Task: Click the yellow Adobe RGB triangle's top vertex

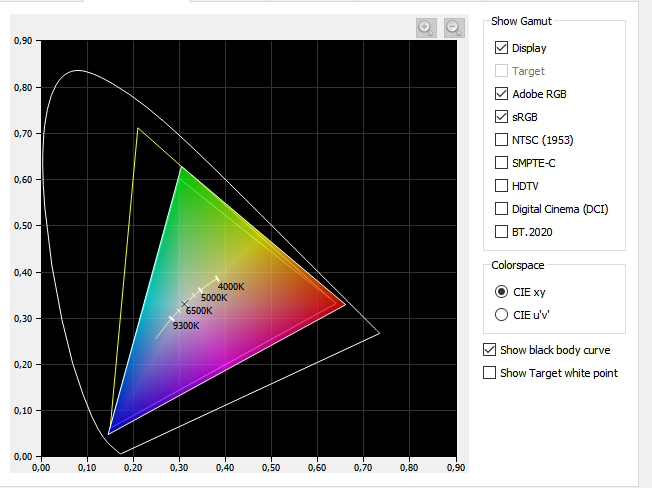Action: pos(138,128)
